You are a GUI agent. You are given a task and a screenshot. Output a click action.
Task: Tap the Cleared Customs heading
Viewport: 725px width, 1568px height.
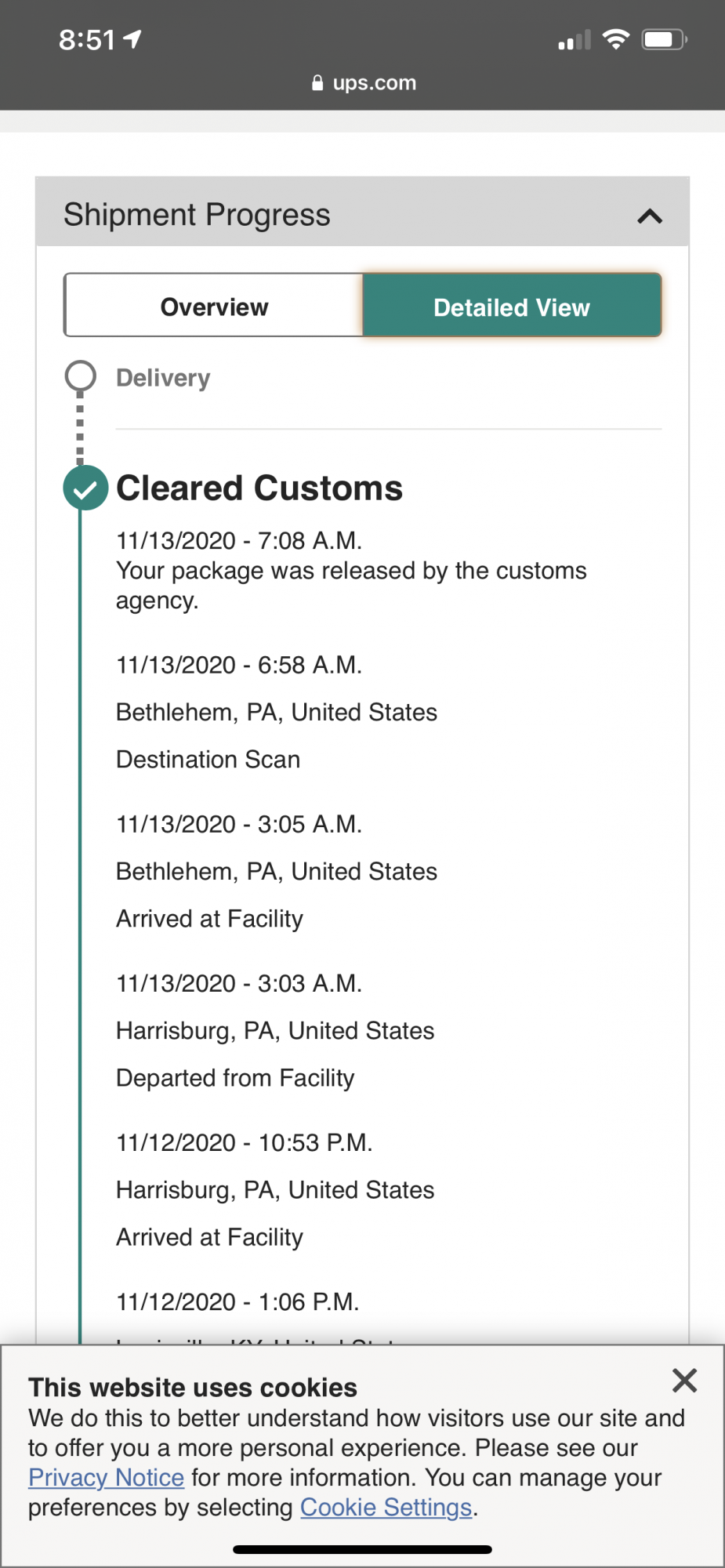click(259, 488)
